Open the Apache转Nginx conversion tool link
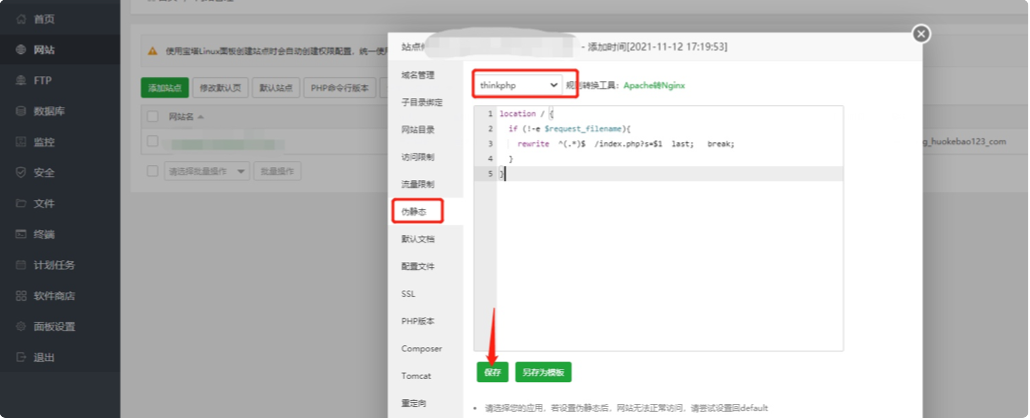This screenshot has width=1030, height=420. (x=654, y=85)
